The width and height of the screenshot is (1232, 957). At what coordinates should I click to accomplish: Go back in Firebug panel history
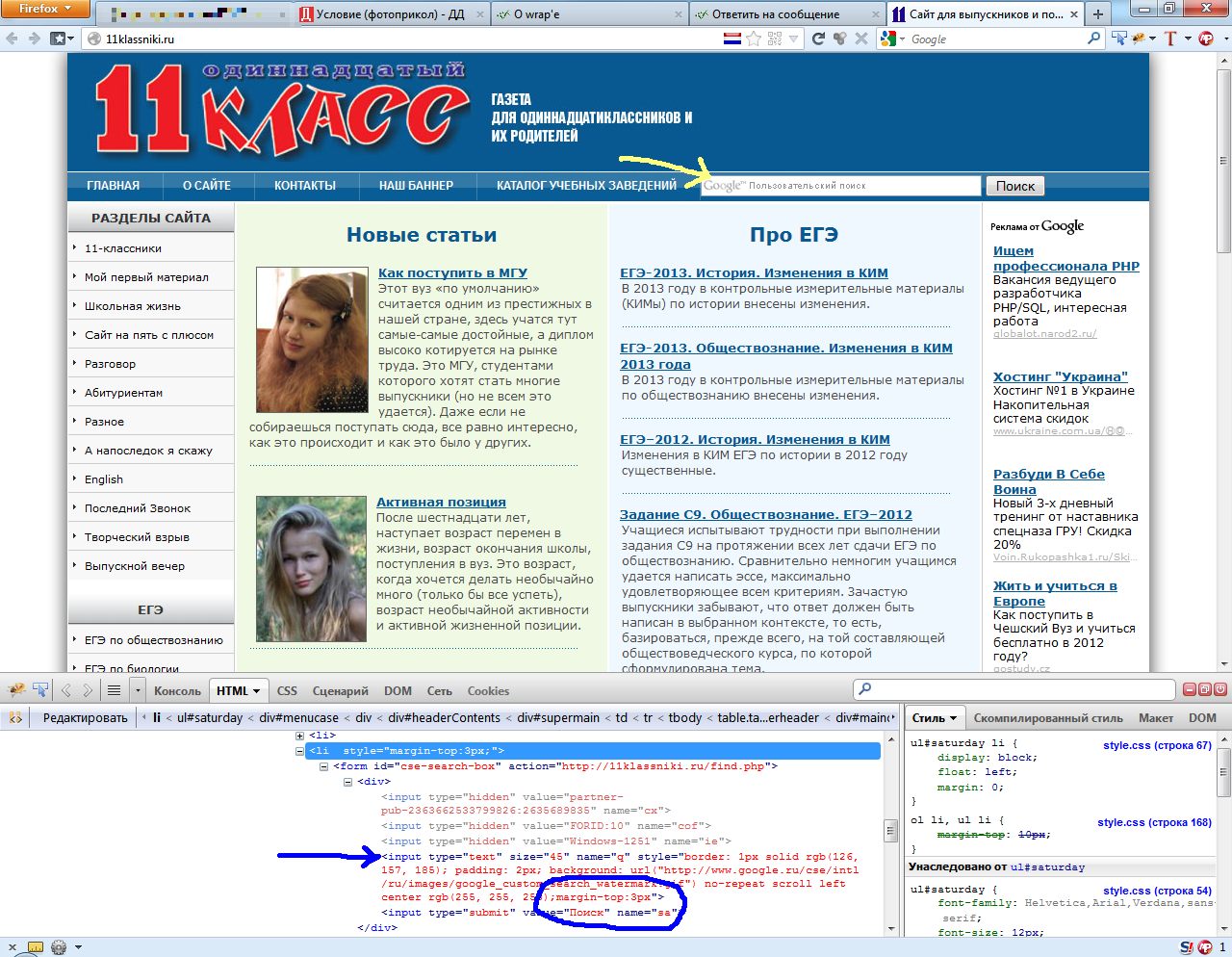click(66, 690)
